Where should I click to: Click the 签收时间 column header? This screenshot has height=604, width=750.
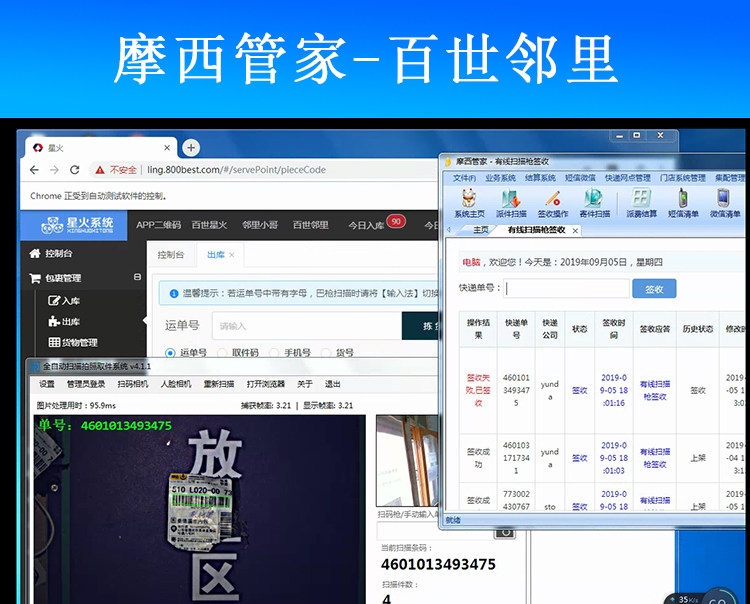pyautogui.click(x=614, y=329)
